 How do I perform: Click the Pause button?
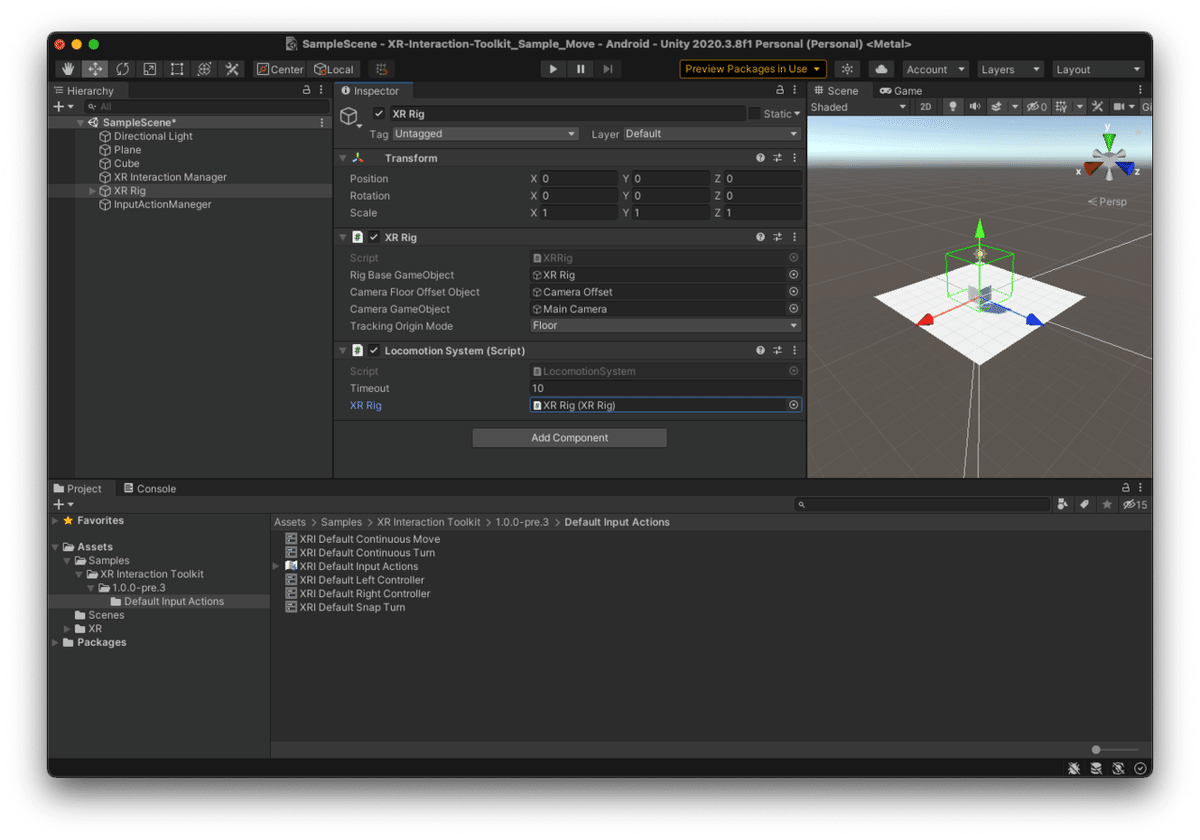coord(580,69)
